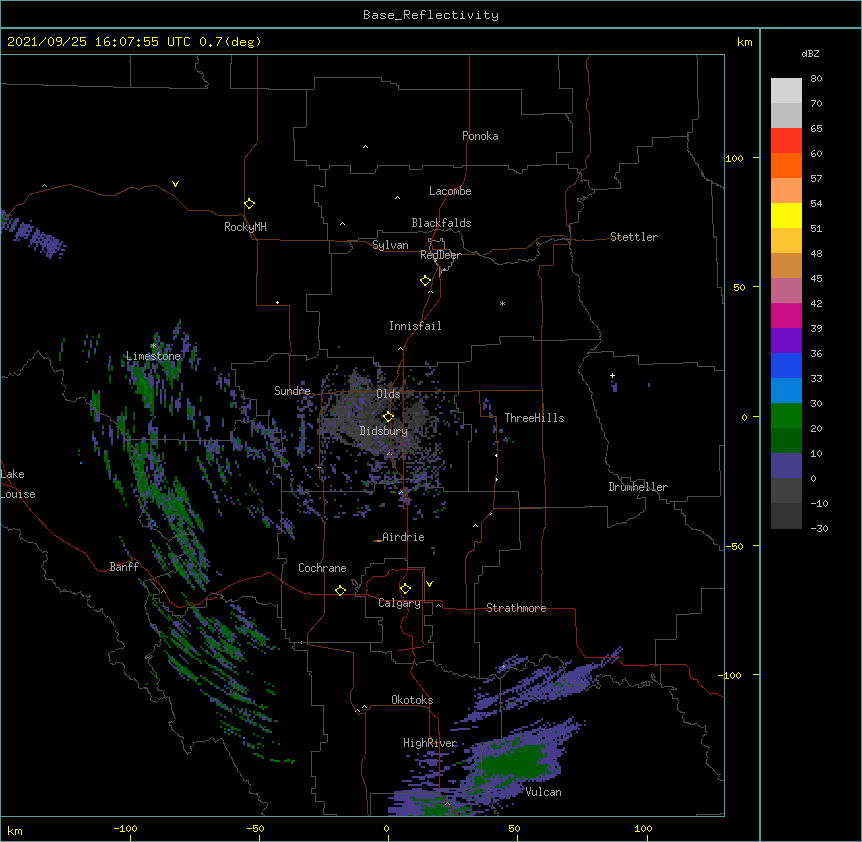862x842 pixels.
Task: Click the royal blue 36-33 dBZ swatch
Action: click(786, 365)
